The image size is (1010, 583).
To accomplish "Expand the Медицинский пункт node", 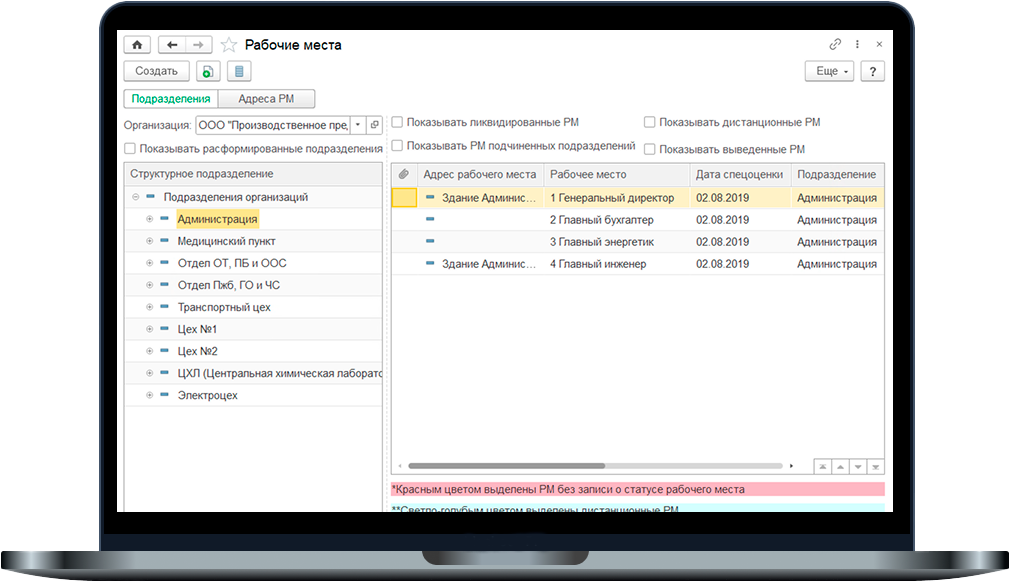I will point(149,241).
